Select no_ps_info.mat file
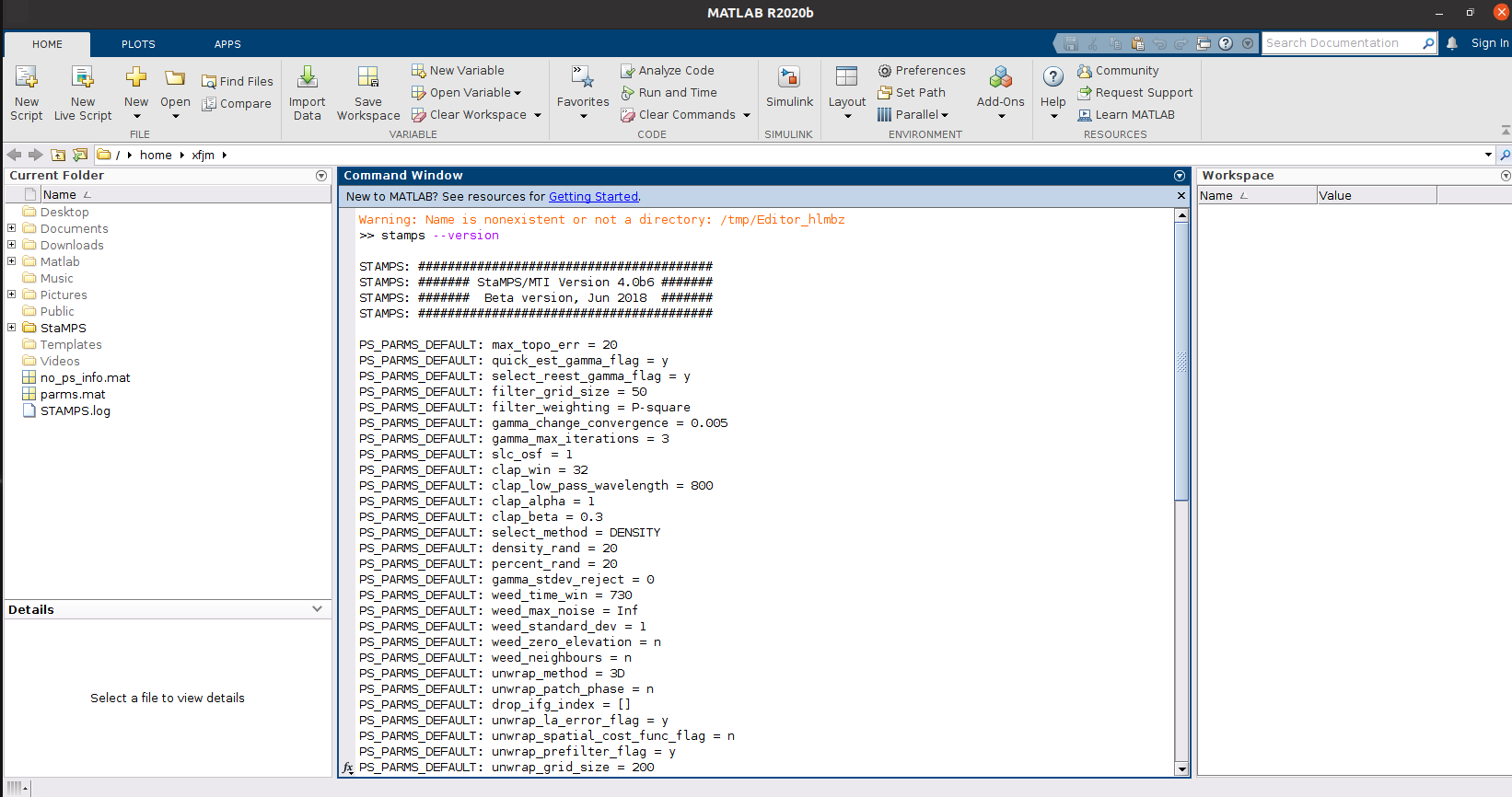The image size is (1512, 797). [x=86, y=377]
